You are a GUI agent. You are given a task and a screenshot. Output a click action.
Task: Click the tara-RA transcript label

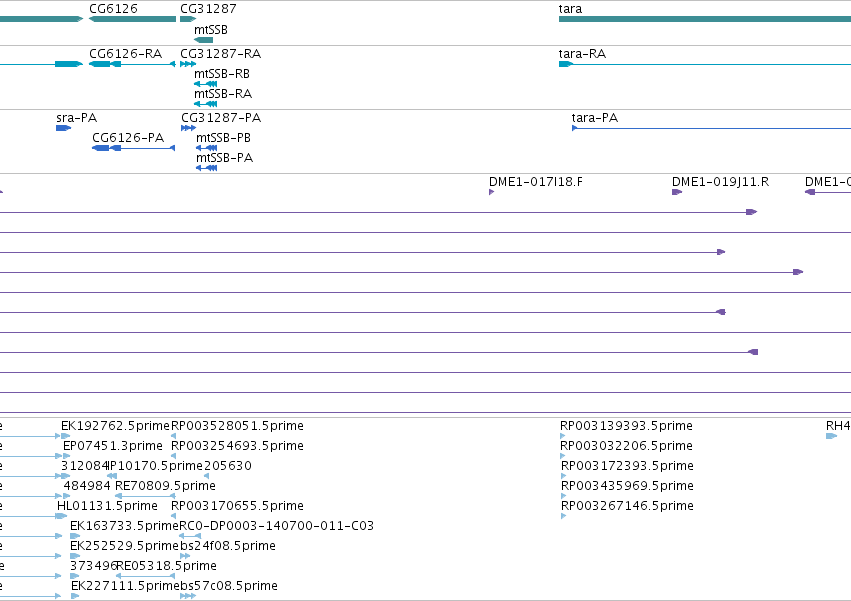[x=582, y=54]
